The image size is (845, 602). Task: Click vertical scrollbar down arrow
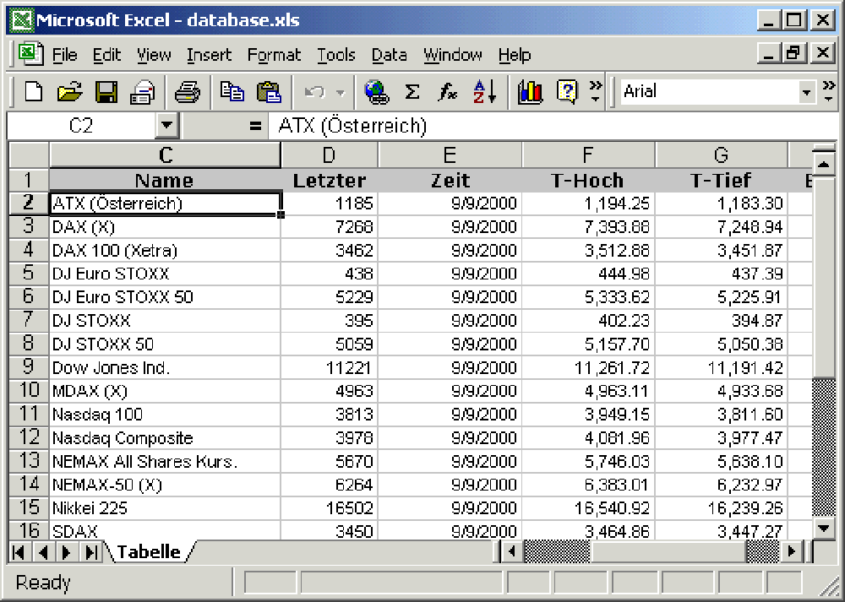pyautogui.click(x=823, y=529)
